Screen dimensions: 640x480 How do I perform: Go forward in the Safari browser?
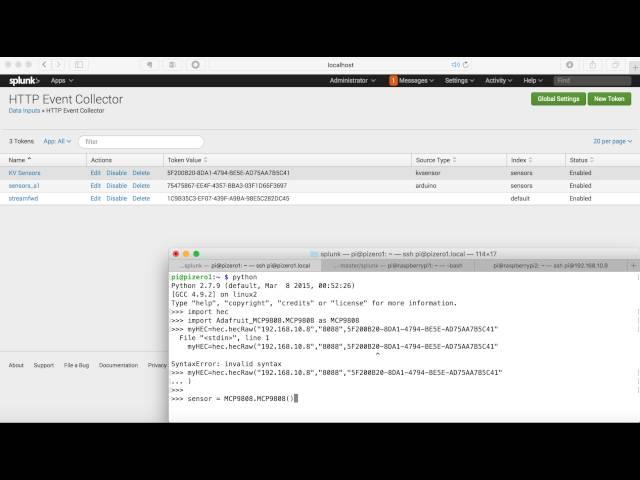coord(58,64)
